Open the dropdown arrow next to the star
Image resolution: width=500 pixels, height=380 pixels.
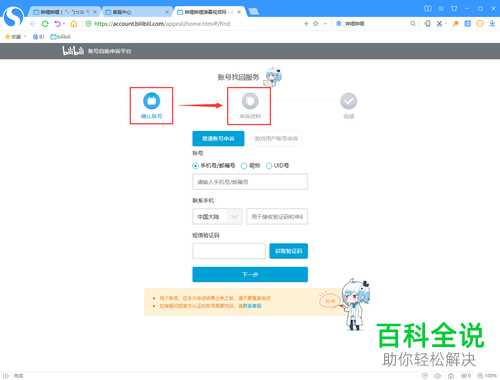point(325,24)
